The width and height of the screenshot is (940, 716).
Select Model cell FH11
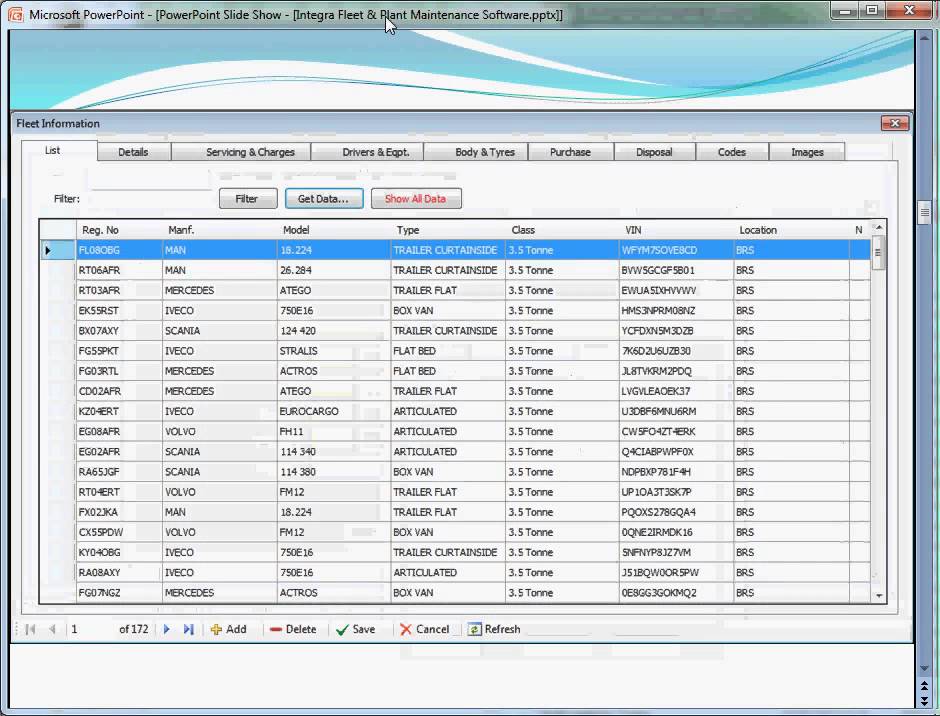(333, 432)
